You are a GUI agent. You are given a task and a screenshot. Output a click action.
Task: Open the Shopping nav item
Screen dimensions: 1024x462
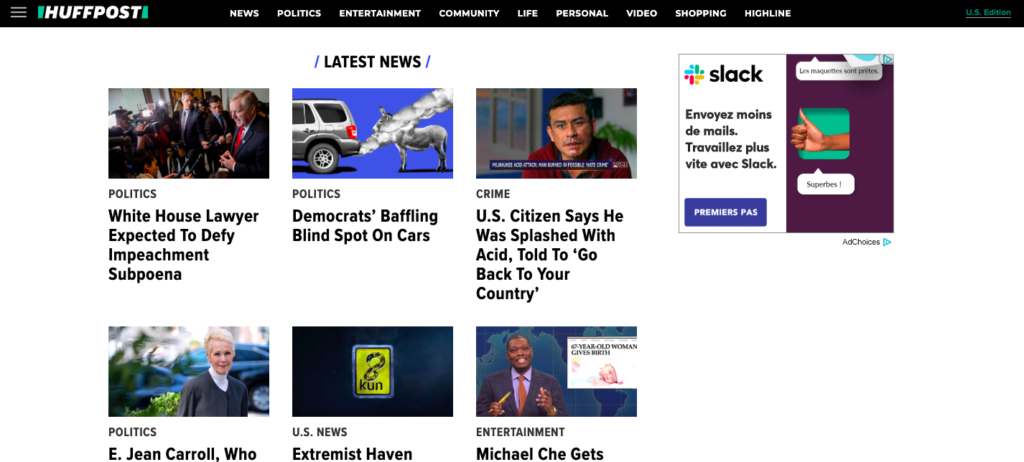[701, 13]
